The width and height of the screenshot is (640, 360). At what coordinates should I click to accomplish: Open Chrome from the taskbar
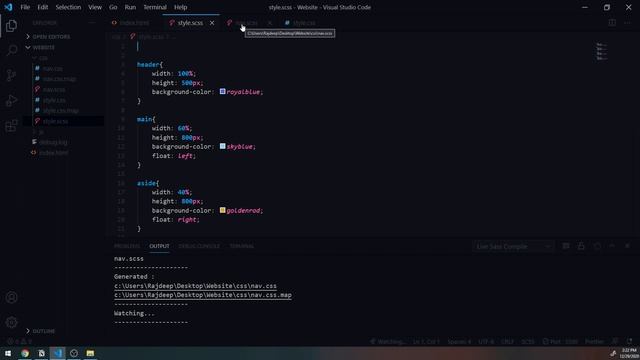pos(25,353)
